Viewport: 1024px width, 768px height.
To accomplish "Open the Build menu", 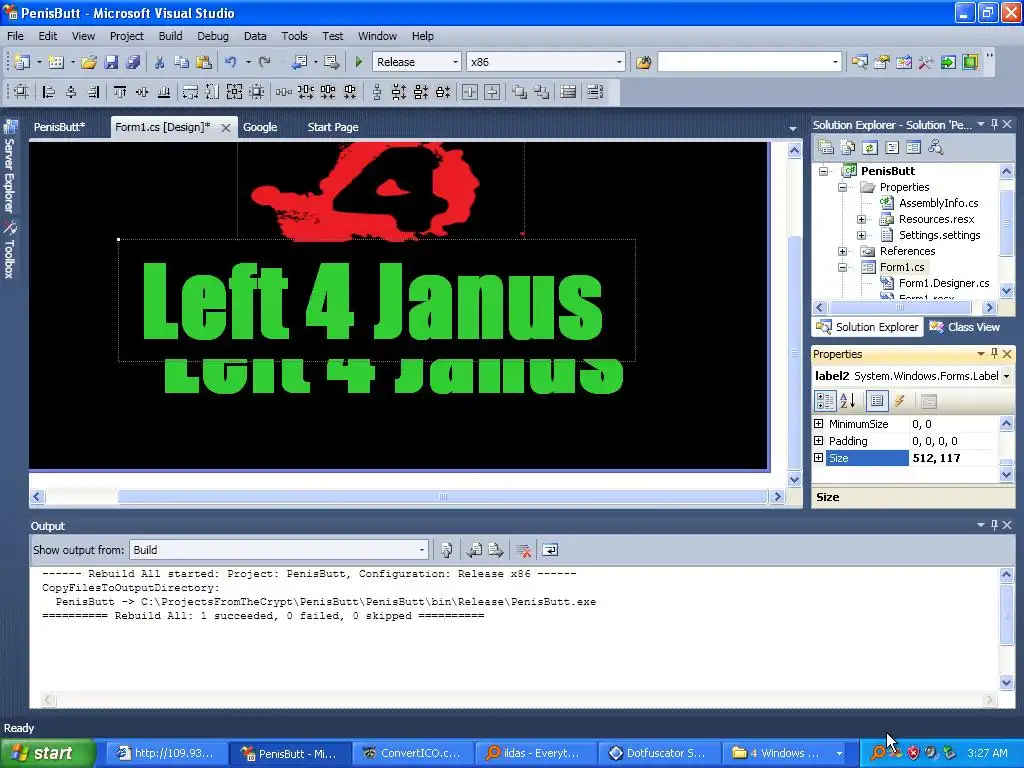I will [170, 36].
